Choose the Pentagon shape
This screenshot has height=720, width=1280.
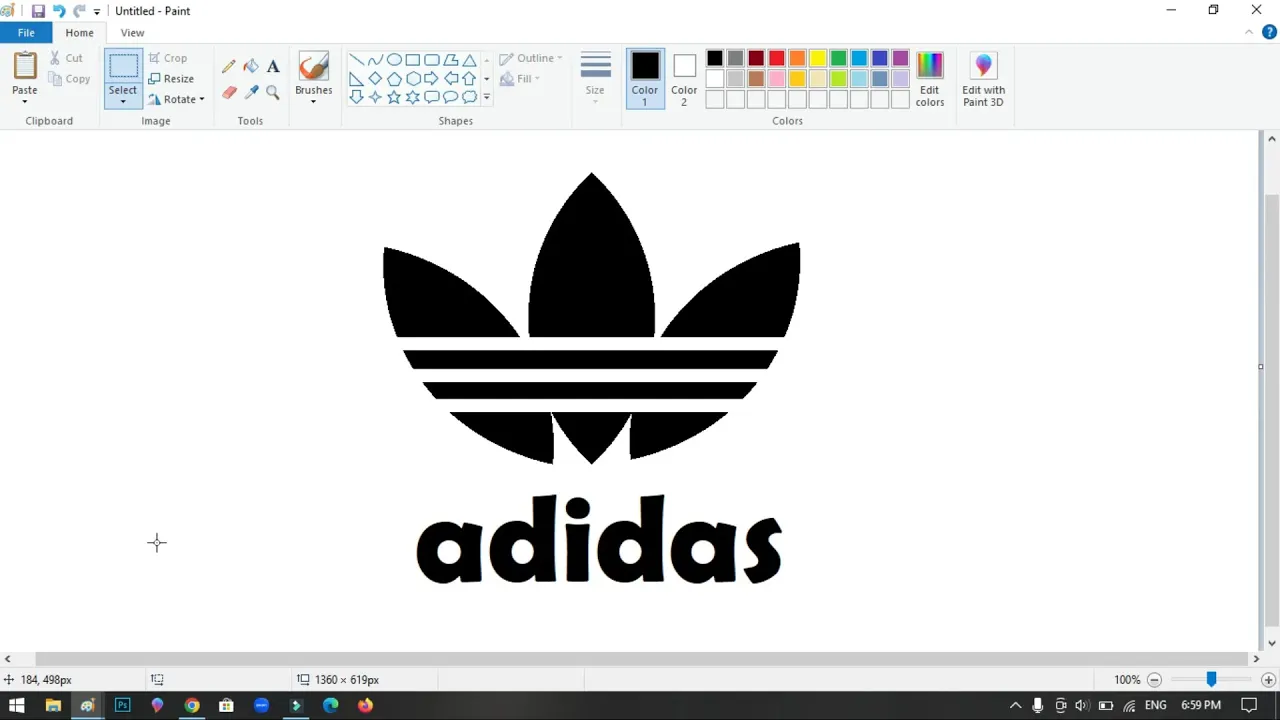[394, 79]
